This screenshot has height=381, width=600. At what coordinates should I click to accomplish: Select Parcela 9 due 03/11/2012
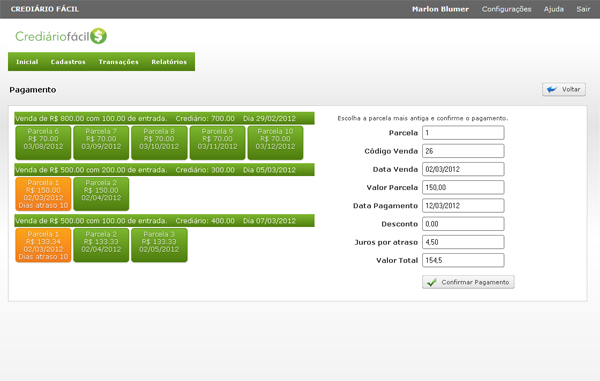pos(217,143)
